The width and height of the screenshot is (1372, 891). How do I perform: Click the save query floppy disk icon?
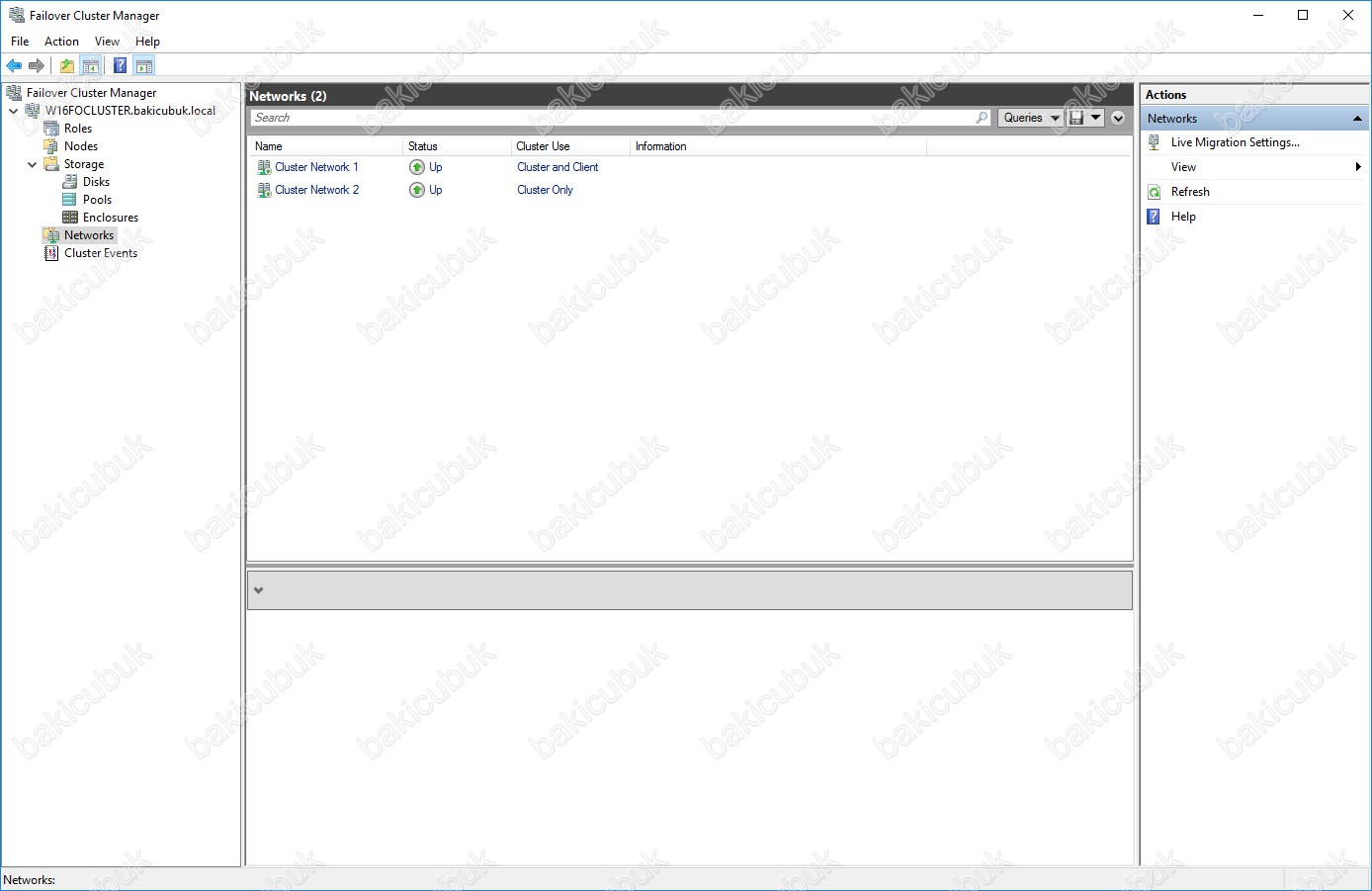(x=1076, y=118)
